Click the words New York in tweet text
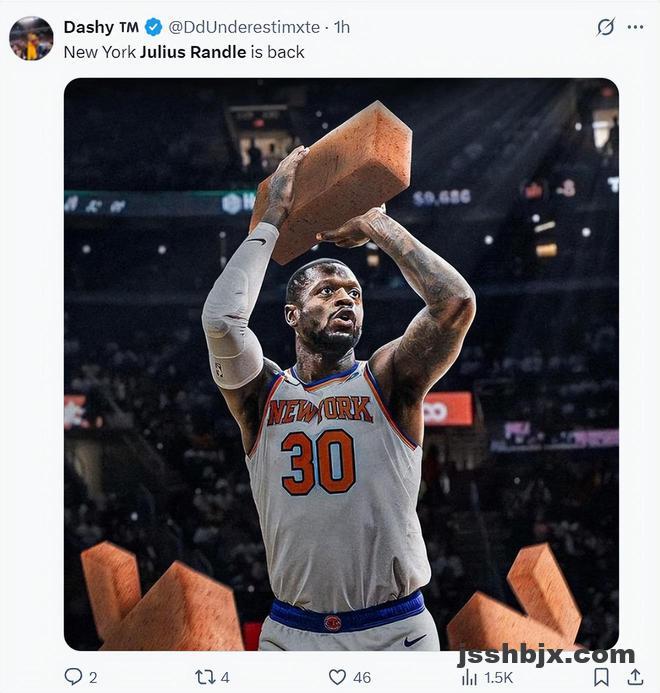The height and width of the screenshot is (693, 660). coord(100,52)
